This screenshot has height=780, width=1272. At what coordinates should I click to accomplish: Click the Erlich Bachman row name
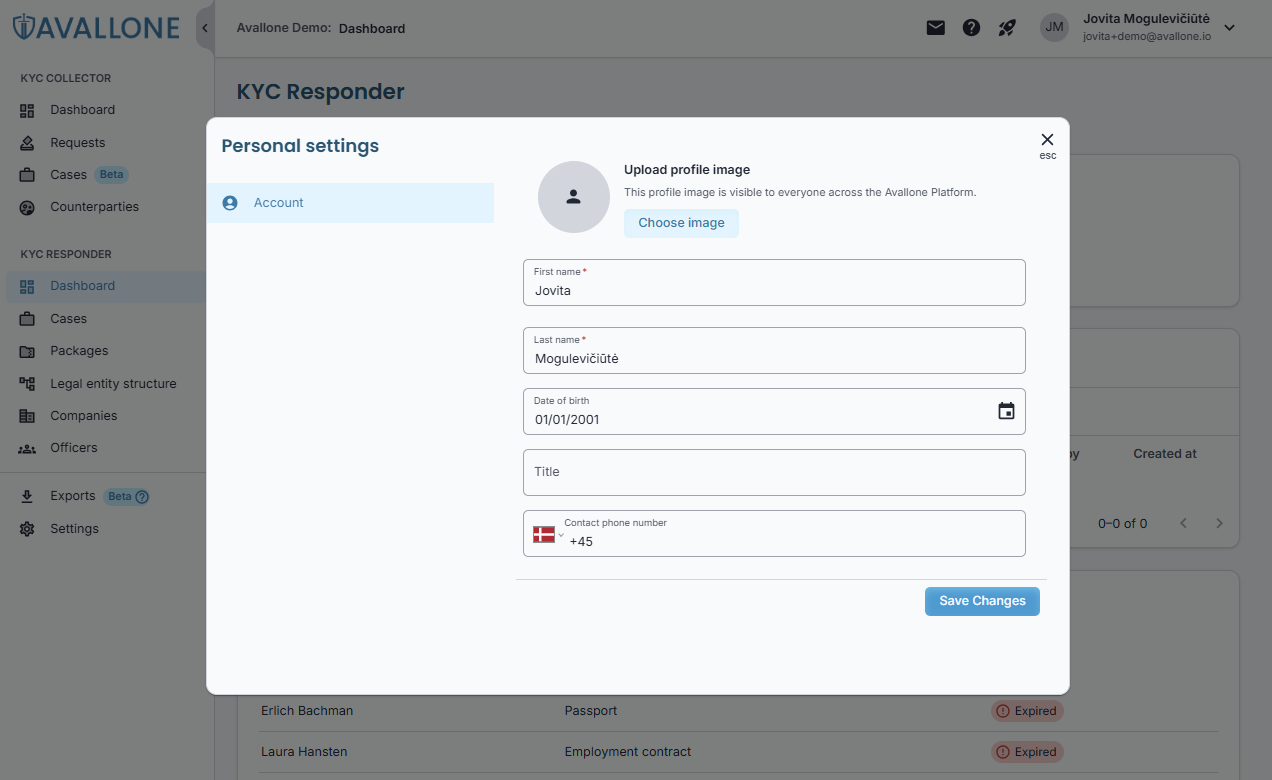(x=307, y=711)
